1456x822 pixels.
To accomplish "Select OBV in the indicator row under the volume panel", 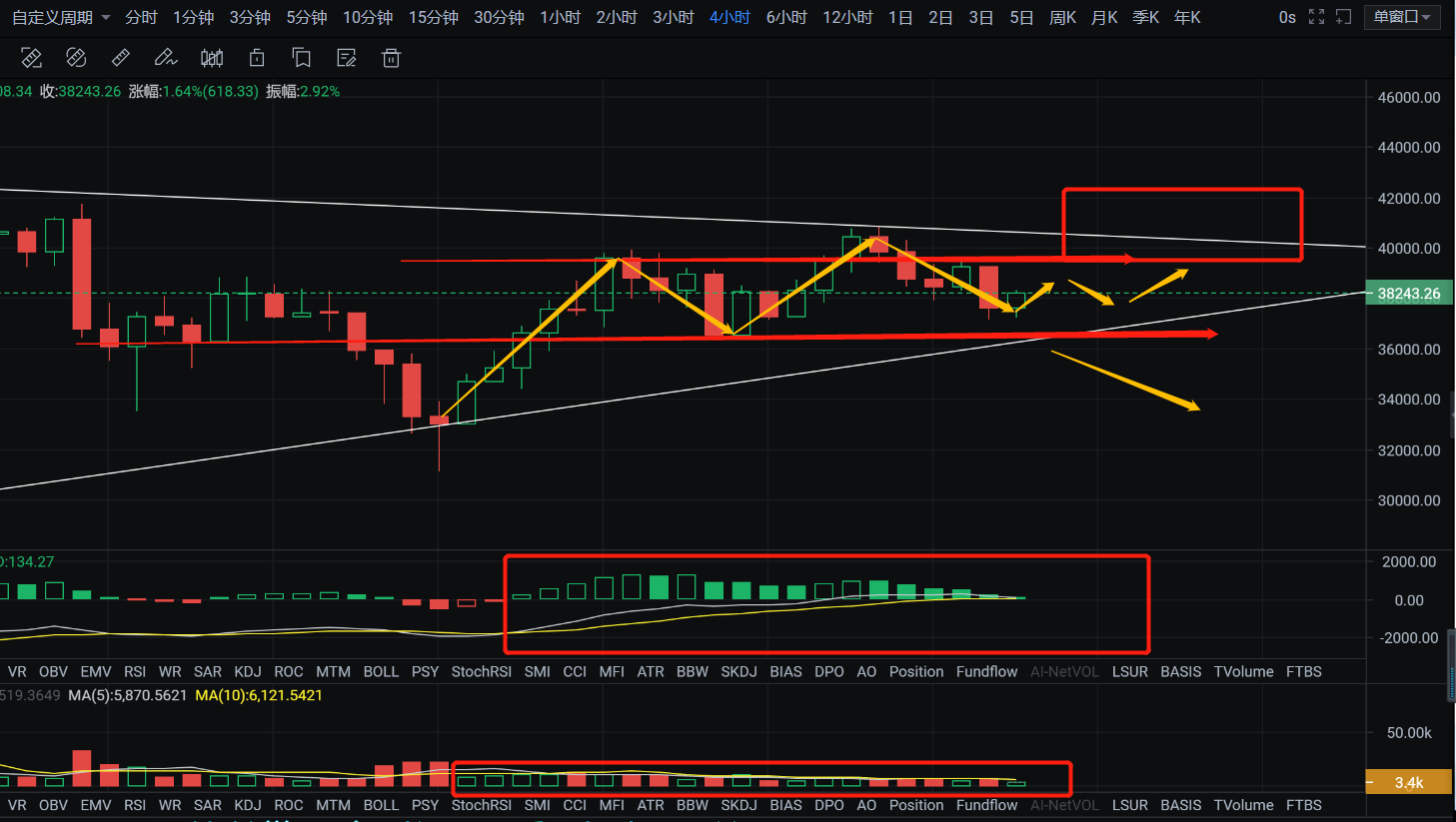I will coord(53,805).
